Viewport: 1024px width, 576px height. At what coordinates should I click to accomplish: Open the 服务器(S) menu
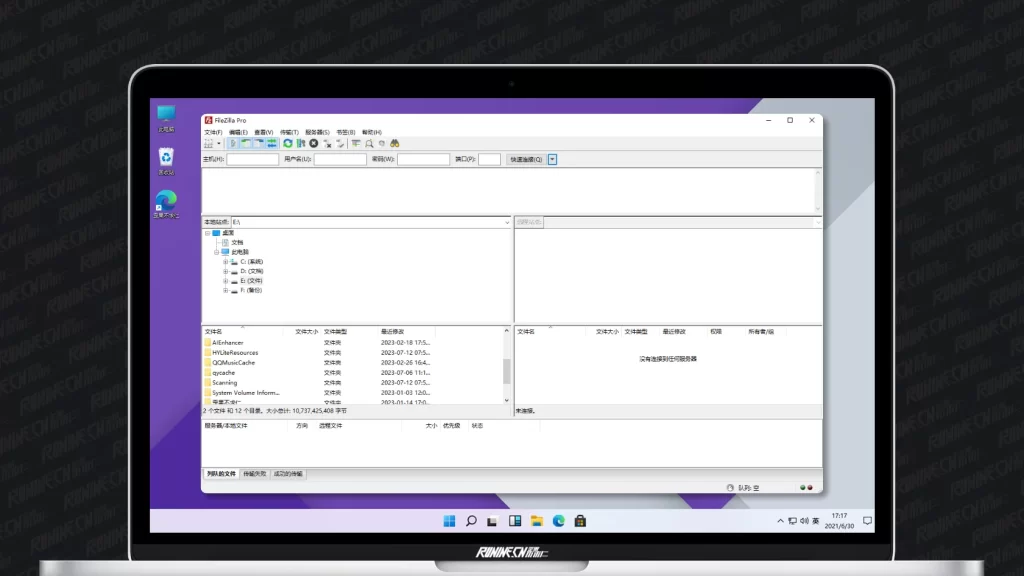click(317, 132)
